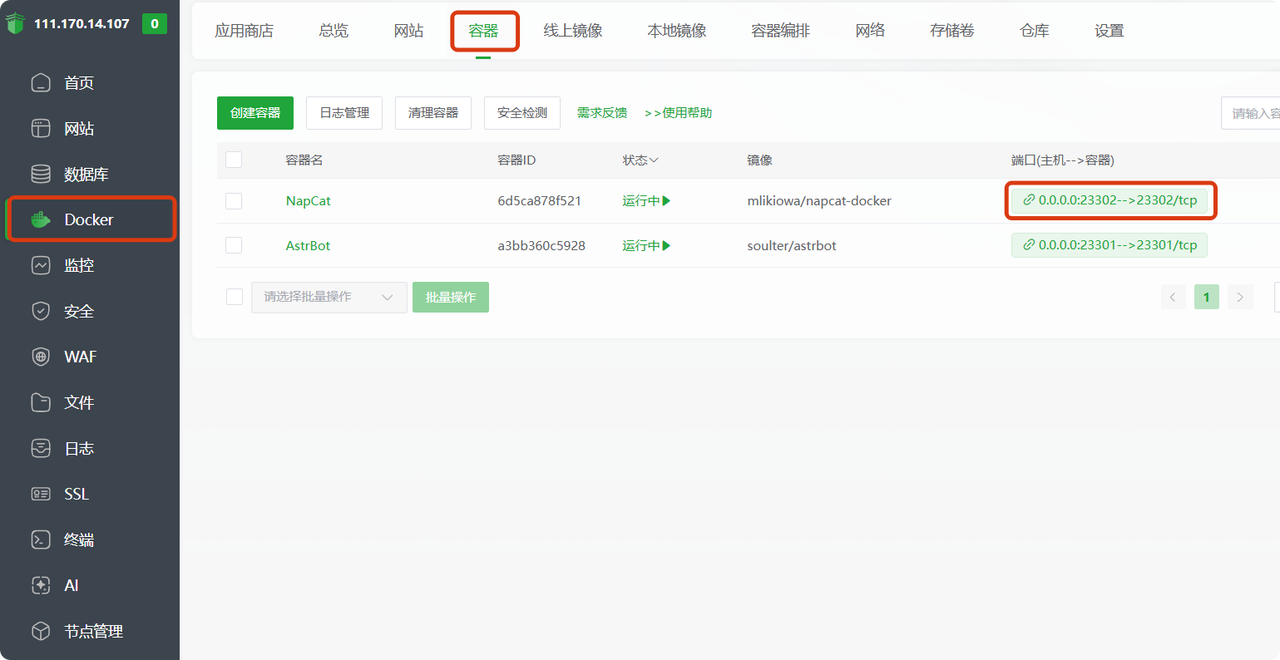Switch to 仓库 tab

(x=1034, y=31)
